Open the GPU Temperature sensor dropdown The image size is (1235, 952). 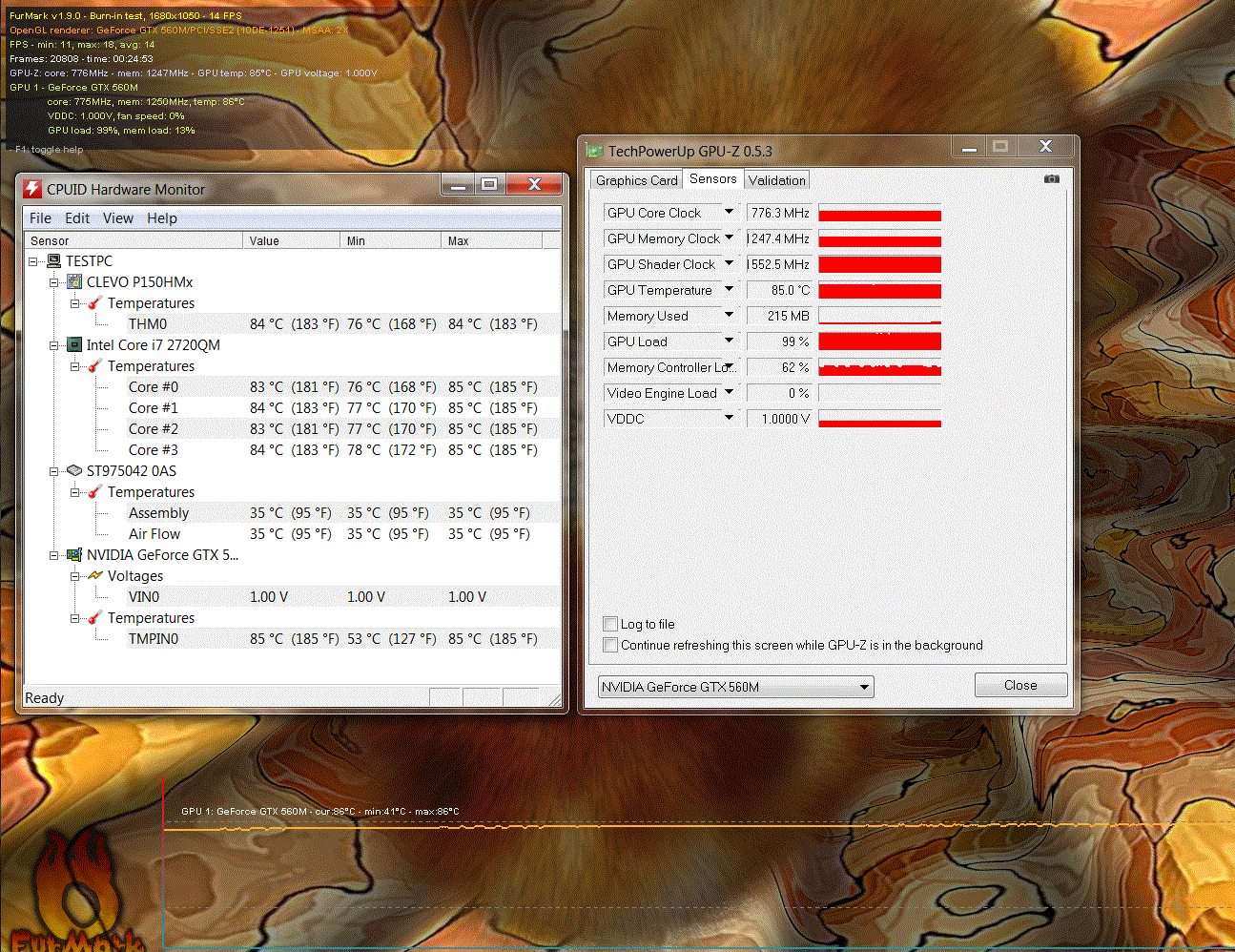coord(729,289)
